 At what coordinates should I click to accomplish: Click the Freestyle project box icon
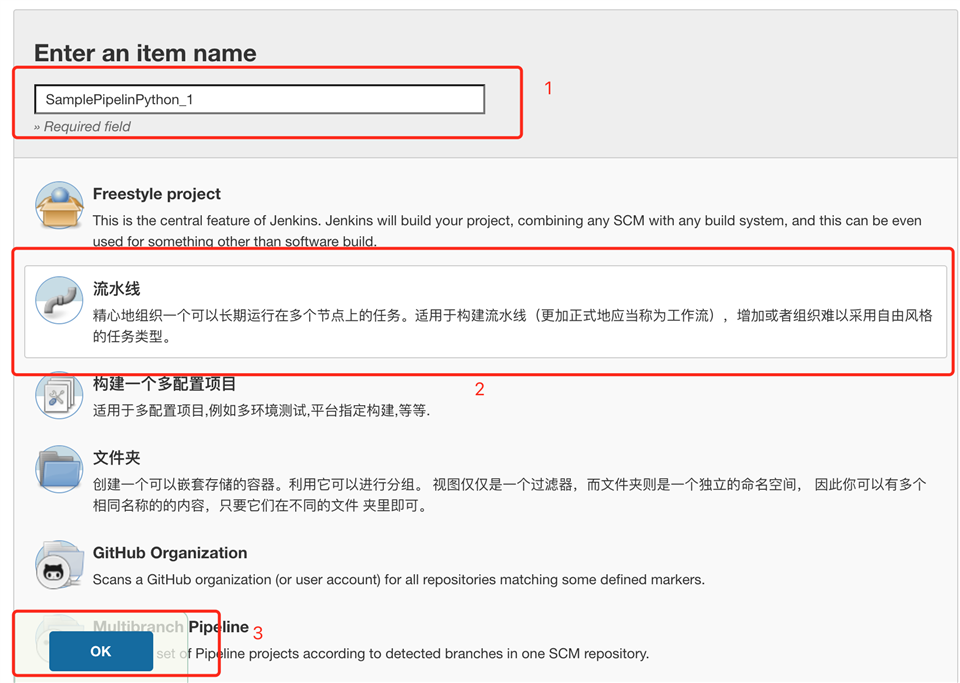click(x=59, y=206)
